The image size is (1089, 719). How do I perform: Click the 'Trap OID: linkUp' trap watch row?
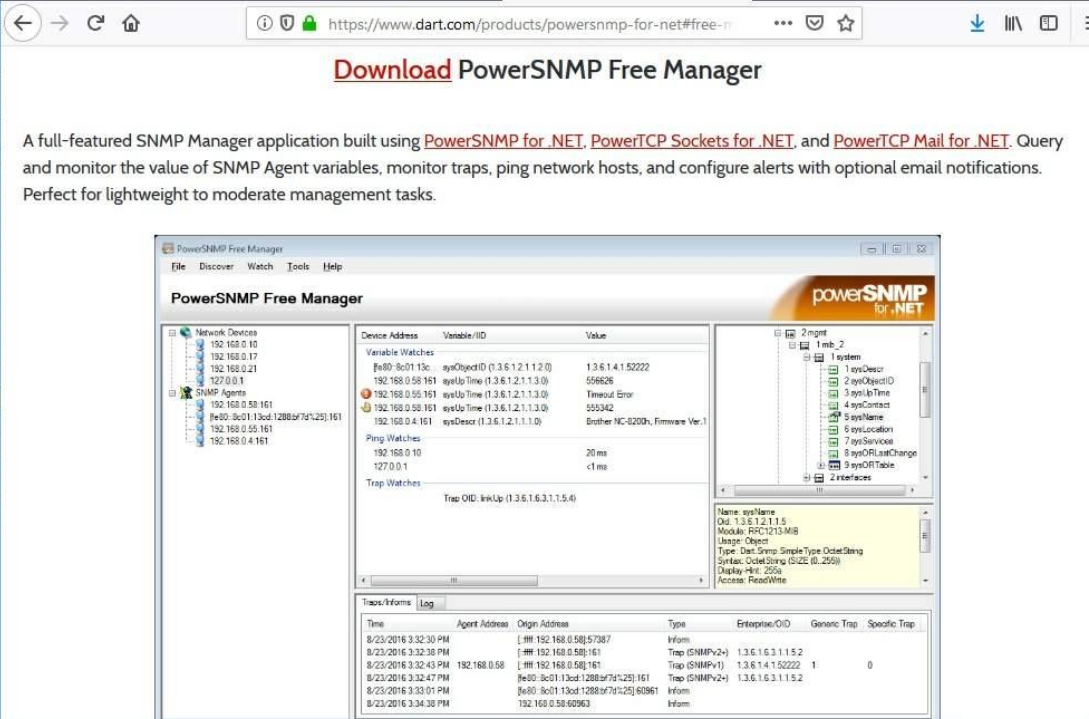click(509, 498)
